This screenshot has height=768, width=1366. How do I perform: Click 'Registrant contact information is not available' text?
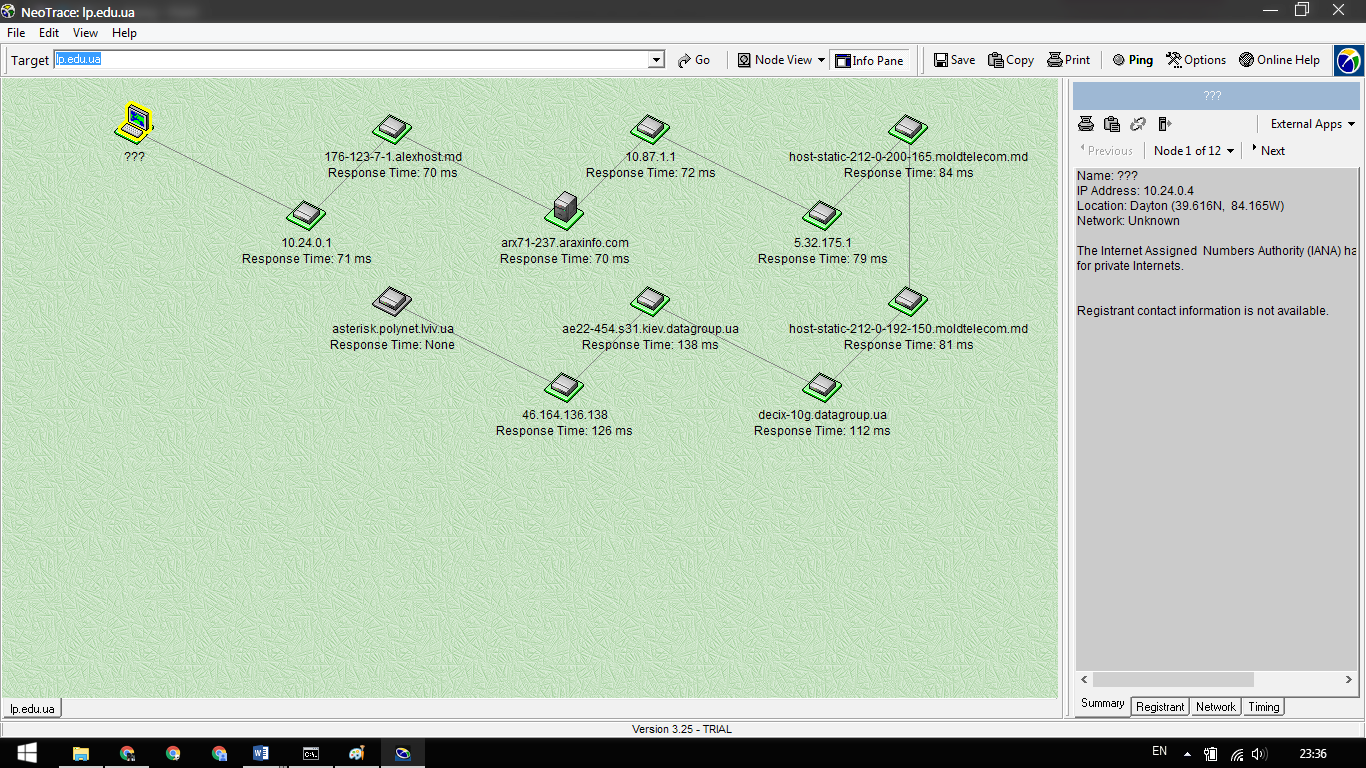coord(1203,311)
